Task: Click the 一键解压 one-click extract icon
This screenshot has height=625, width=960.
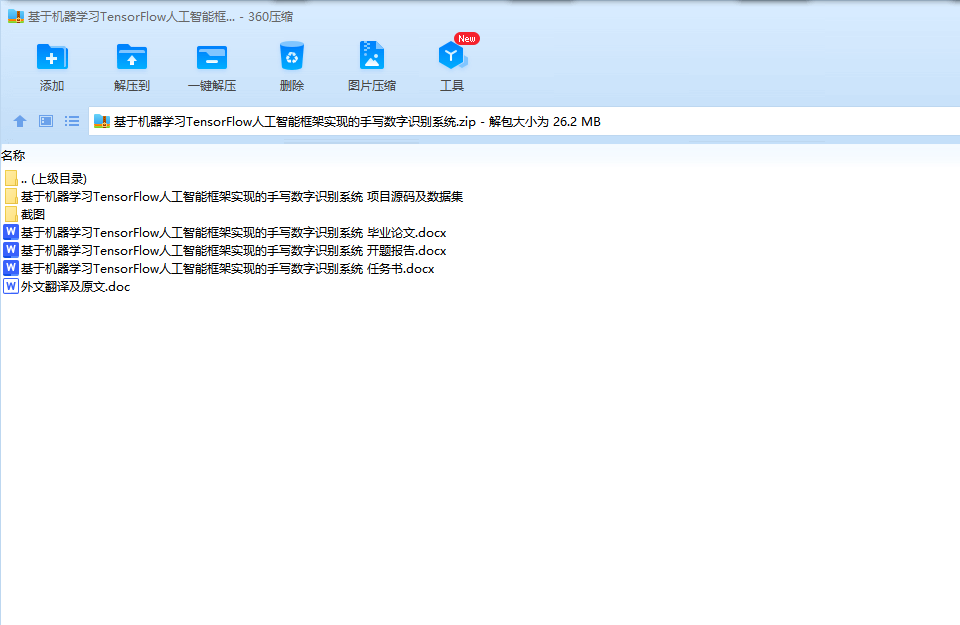Action: 212,58
